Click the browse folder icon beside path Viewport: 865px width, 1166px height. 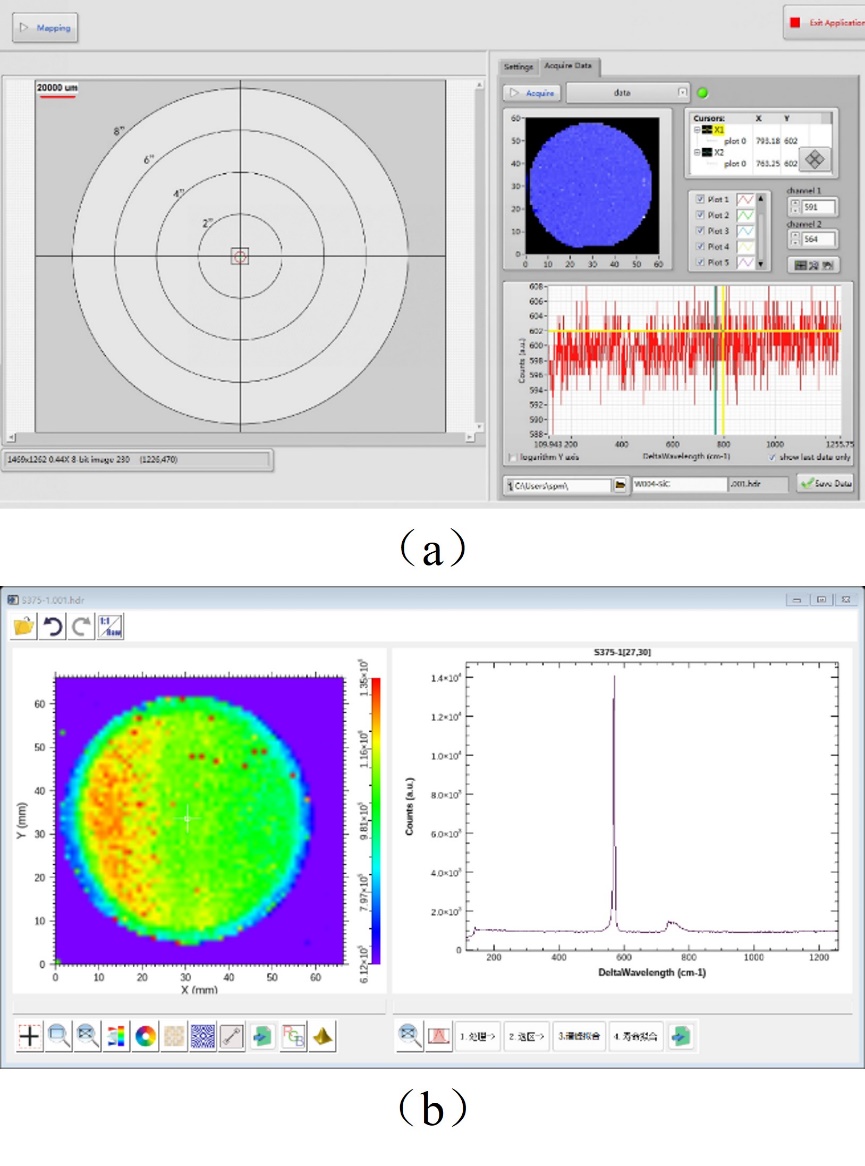[x=620, y=484]
